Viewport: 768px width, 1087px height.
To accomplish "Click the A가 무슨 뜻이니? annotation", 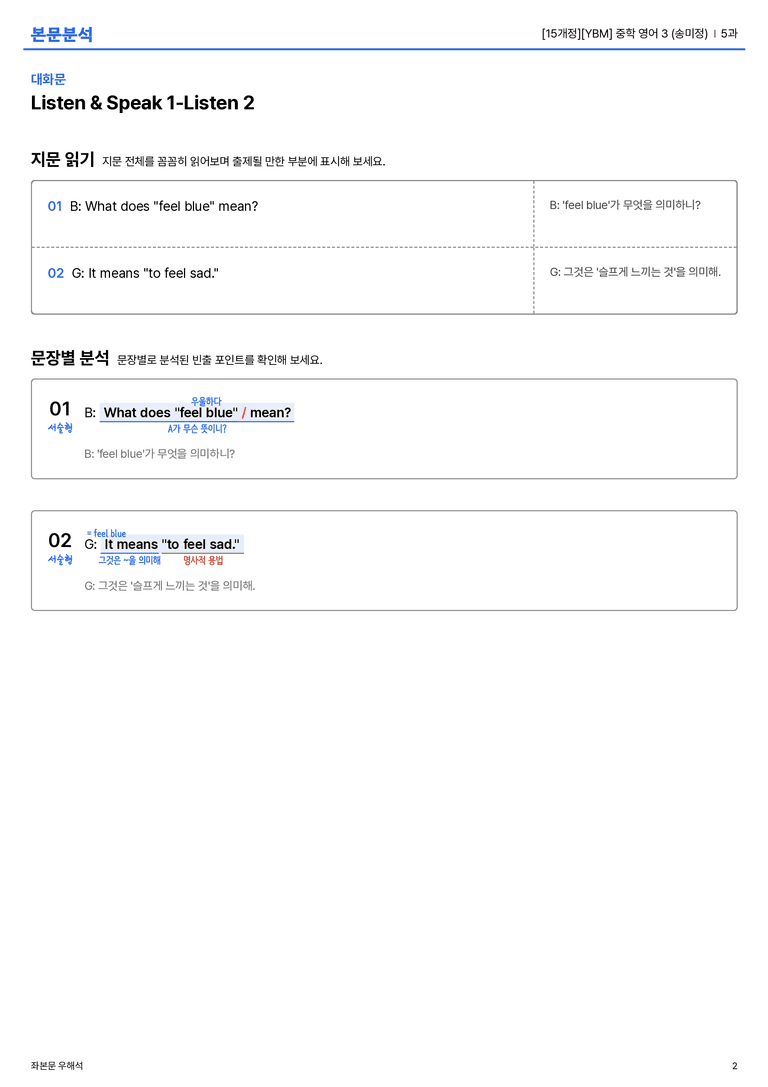I will pos(197,428).
